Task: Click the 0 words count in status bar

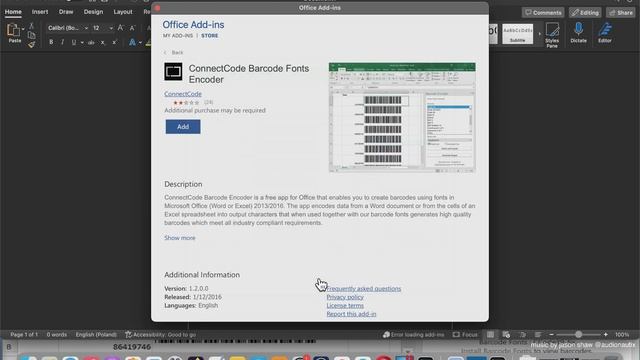Action: click(x=56, y=335)
